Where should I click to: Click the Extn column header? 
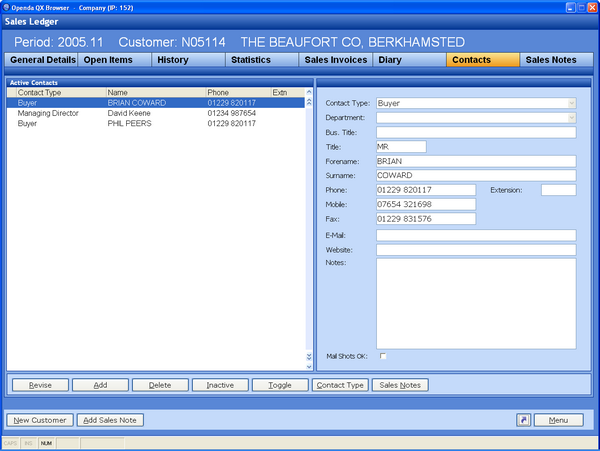point(288,92)
